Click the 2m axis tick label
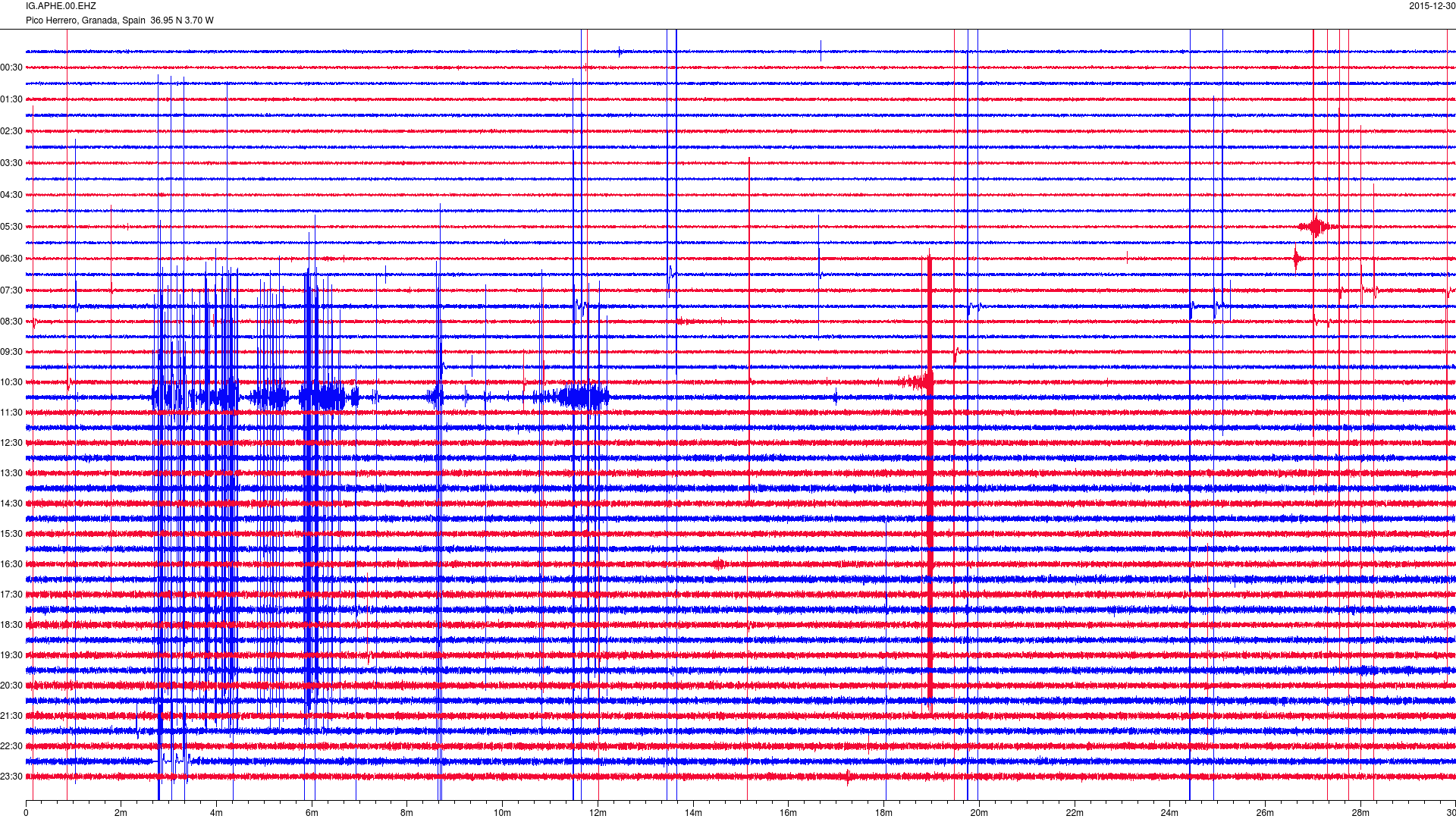The image size is (1456, 819). tap(121, 813)
